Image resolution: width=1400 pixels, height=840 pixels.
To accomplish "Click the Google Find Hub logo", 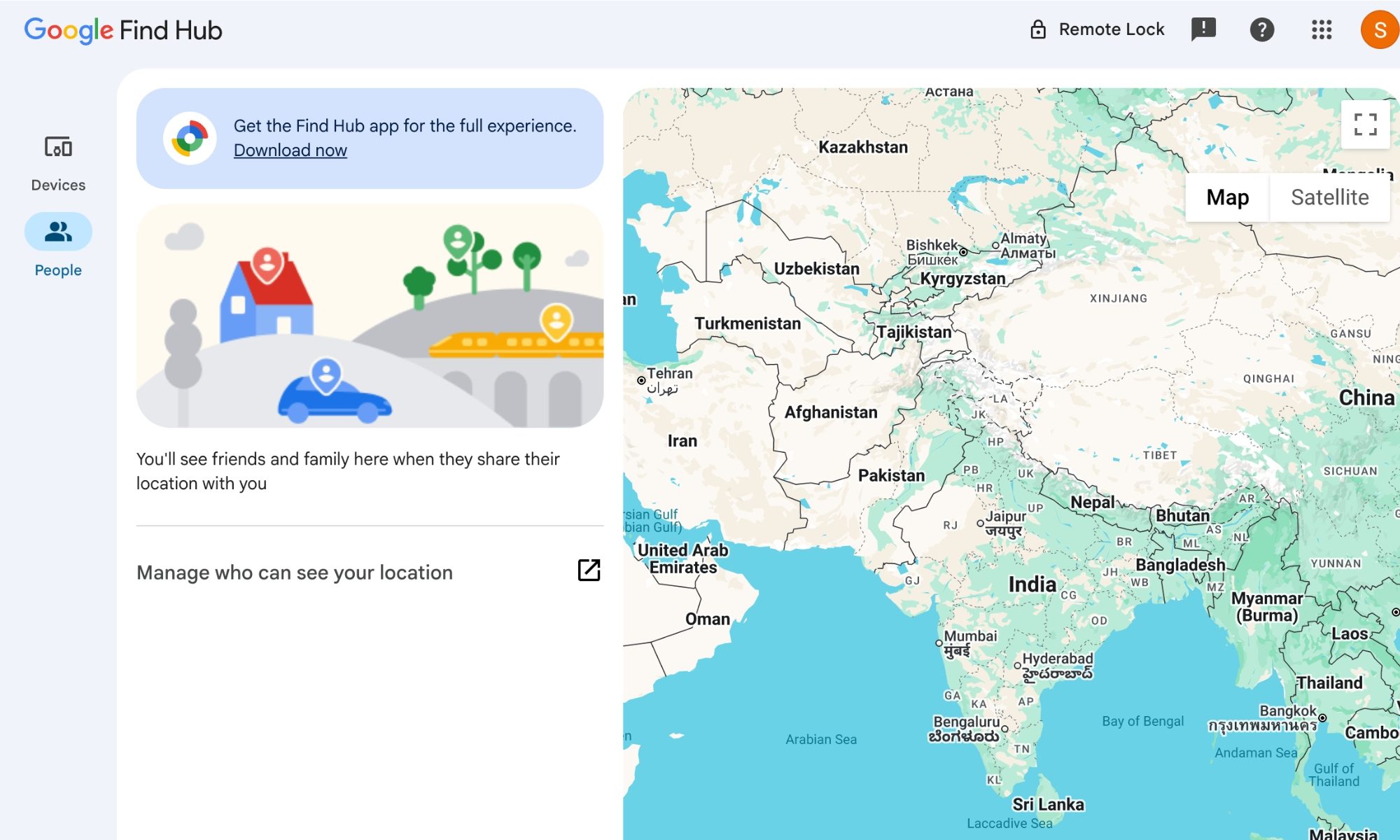I will coord(123,30).
